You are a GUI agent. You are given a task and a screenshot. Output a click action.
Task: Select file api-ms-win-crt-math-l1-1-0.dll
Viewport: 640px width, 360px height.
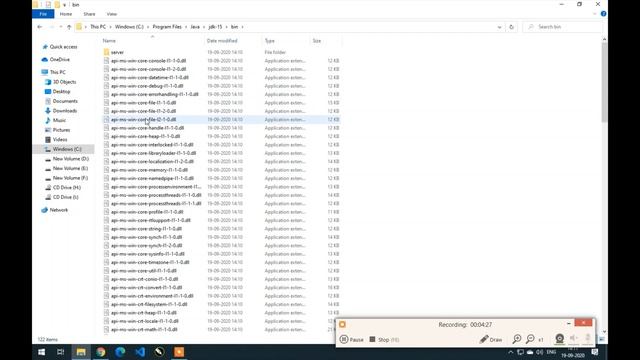[144, 330]
